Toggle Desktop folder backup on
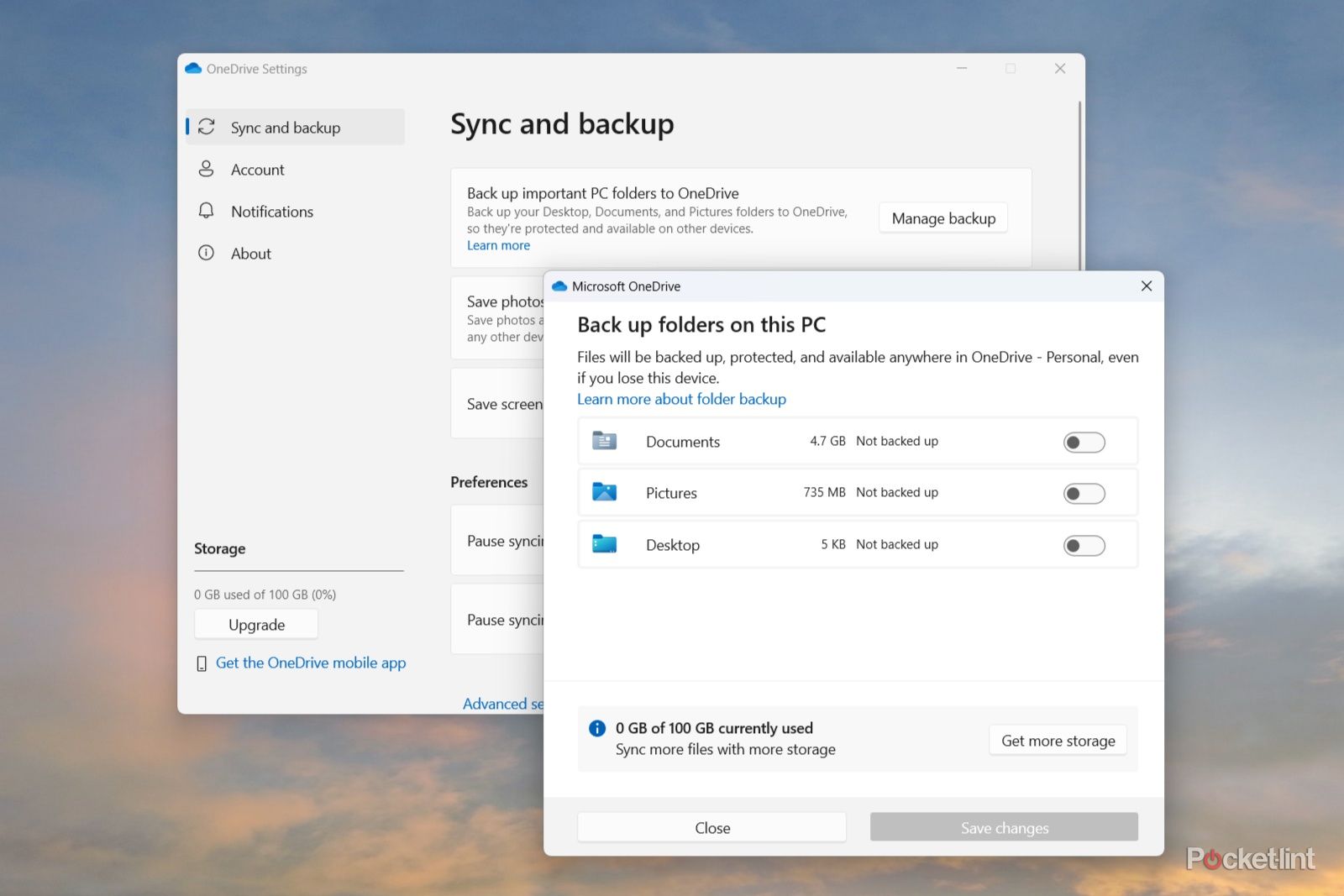This screenshot has width=1344, height=896. pos(1084,545)
